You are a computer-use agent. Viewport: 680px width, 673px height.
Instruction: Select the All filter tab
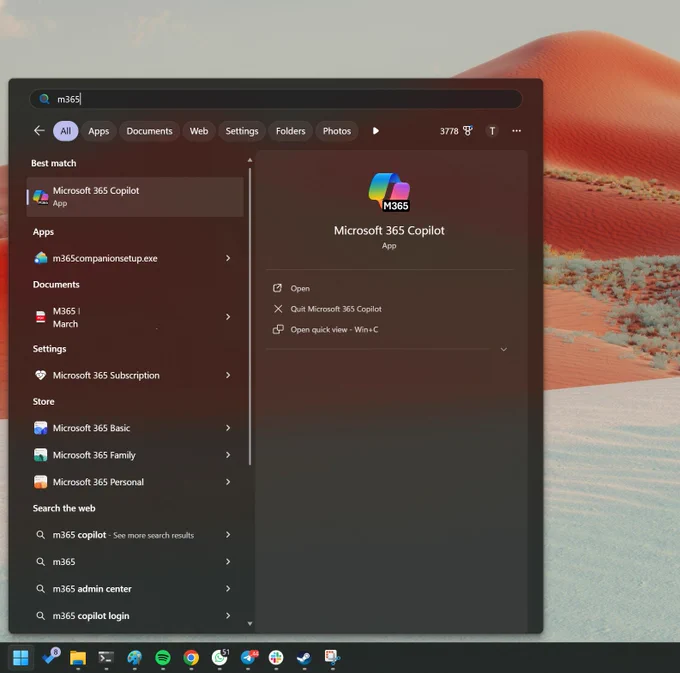click(65, 131)
